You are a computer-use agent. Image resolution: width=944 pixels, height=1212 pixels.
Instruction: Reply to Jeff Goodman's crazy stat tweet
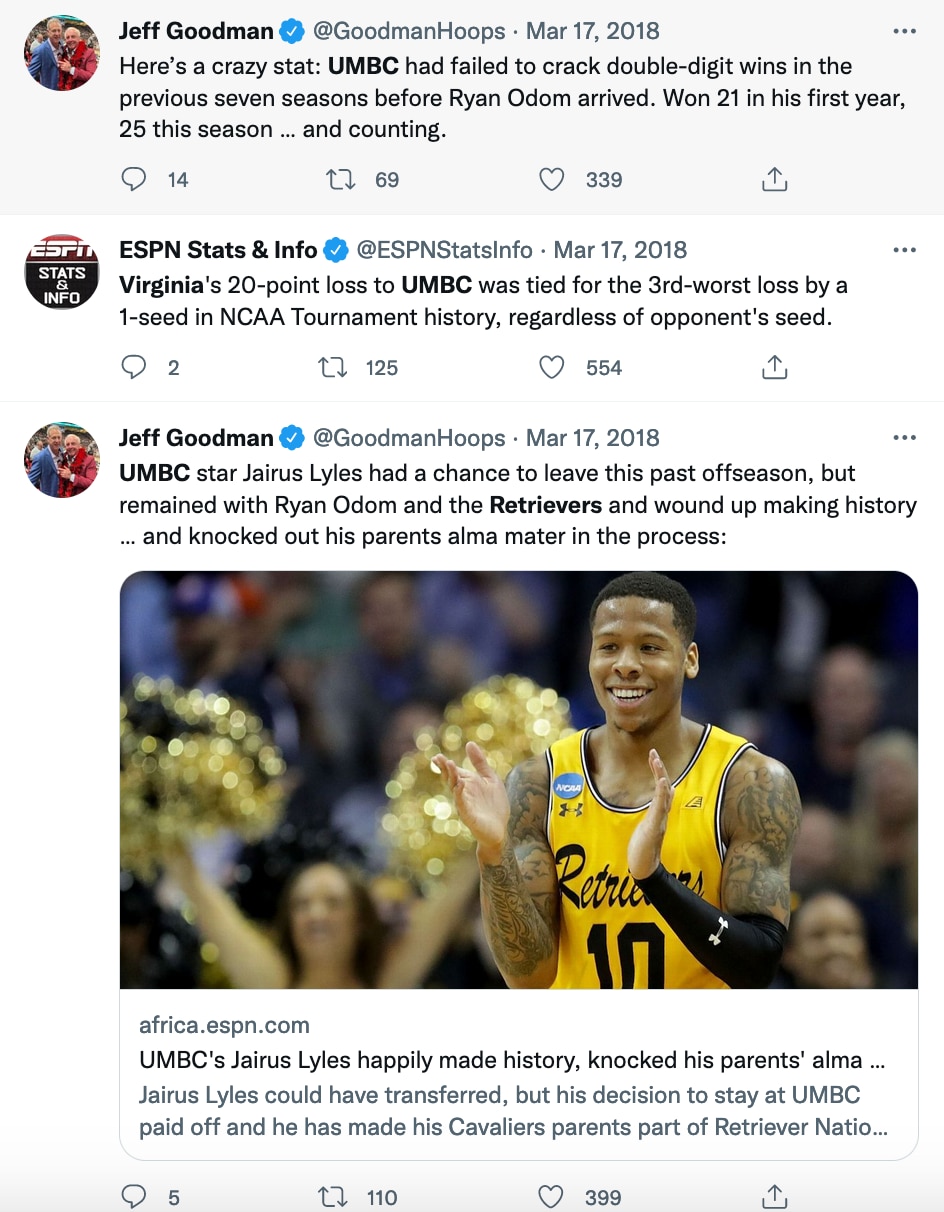(x=134, y=180)
